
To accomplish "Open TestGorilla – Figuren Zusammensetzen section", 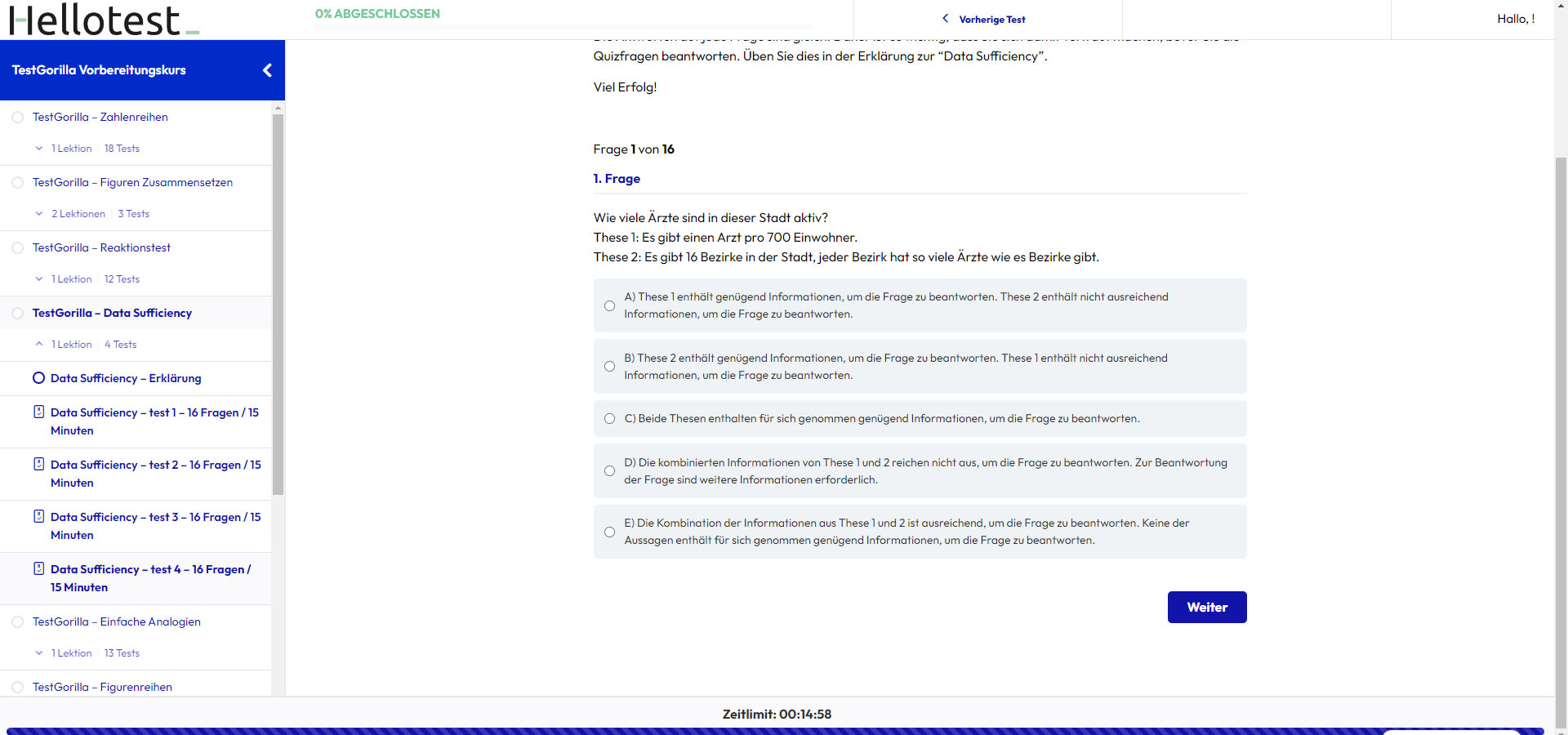I will tap(132, 182).
